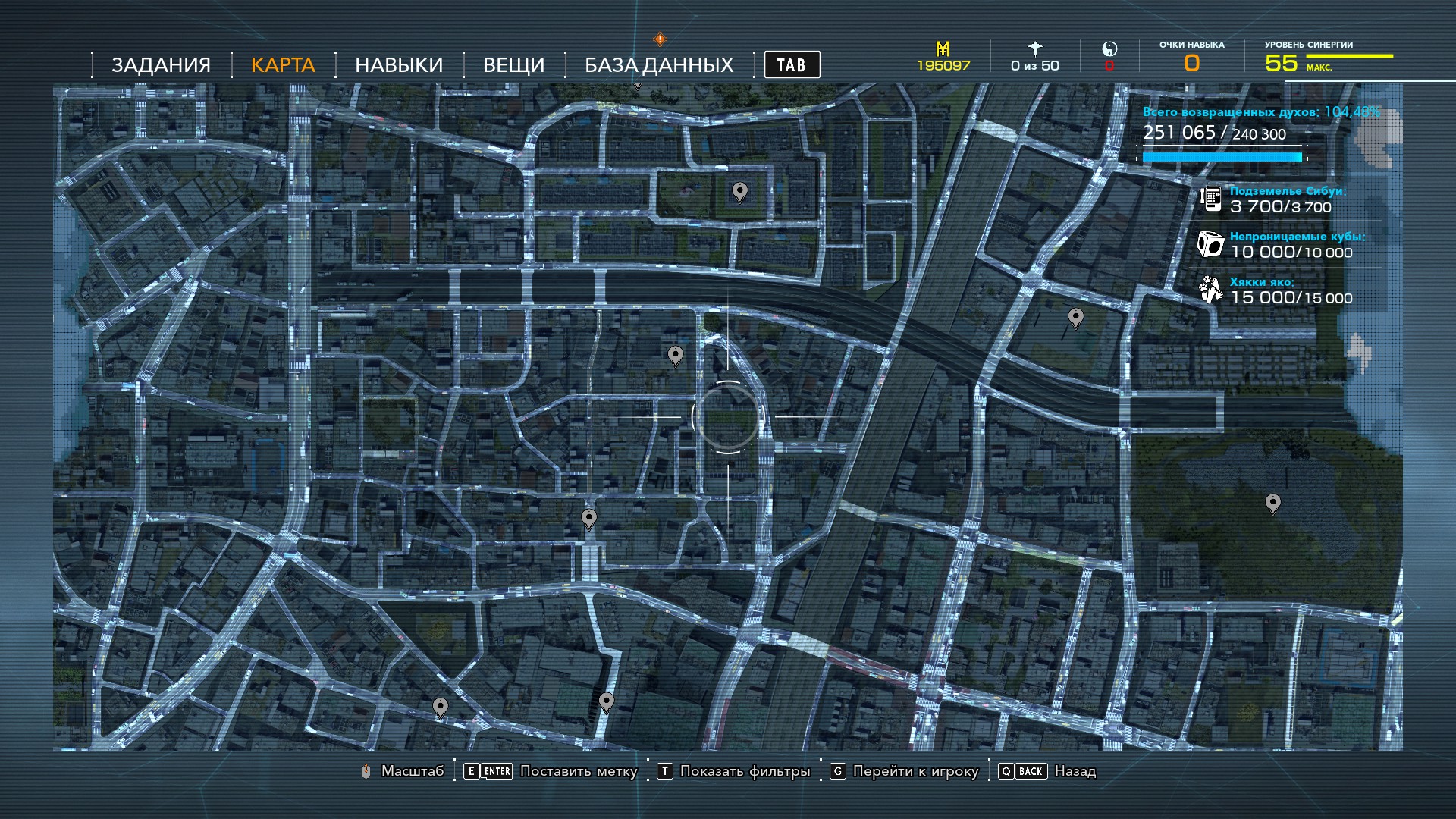The height and width of the screenshot is (819, 1456).
Task: Switch to the НАВЫКИ tab
Action: (x=399, y=65)
